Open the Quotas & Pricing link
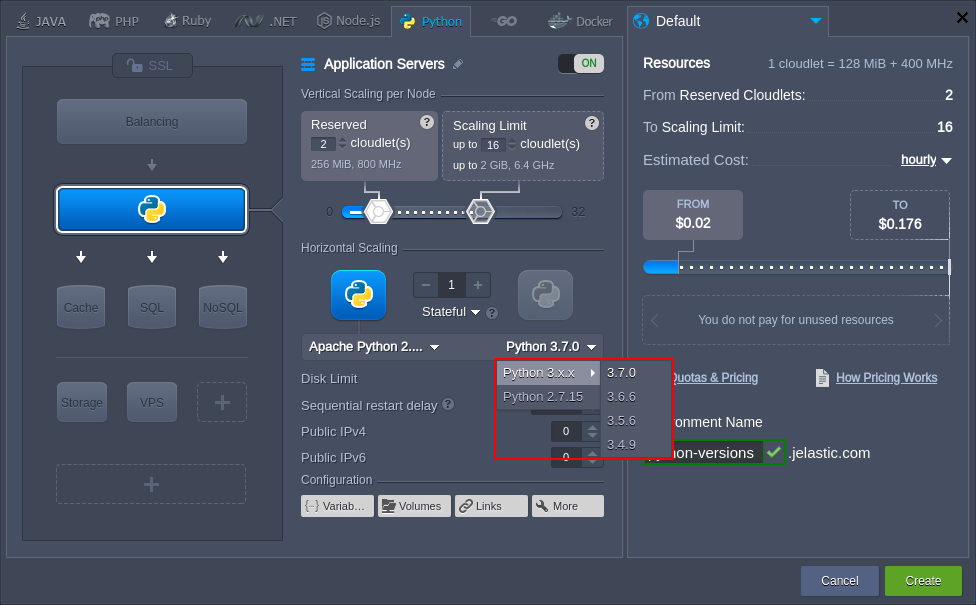This screenshot has height=605, width=976. (x=714, y=377)
